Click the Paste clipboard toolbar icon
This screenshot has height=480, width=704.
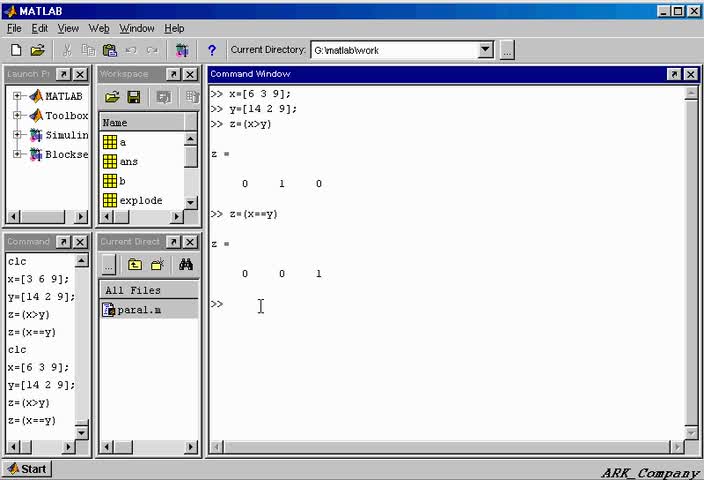pyautogui.click(x=110, y=50)
